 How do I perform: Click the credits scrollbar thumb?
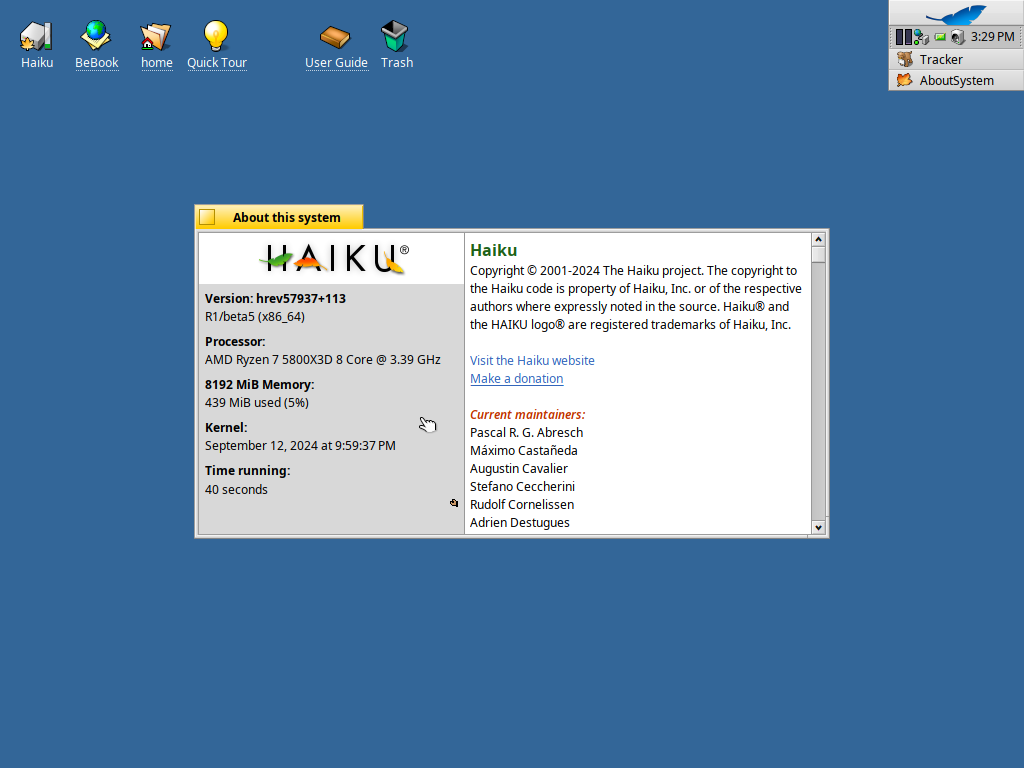(818, 255)
